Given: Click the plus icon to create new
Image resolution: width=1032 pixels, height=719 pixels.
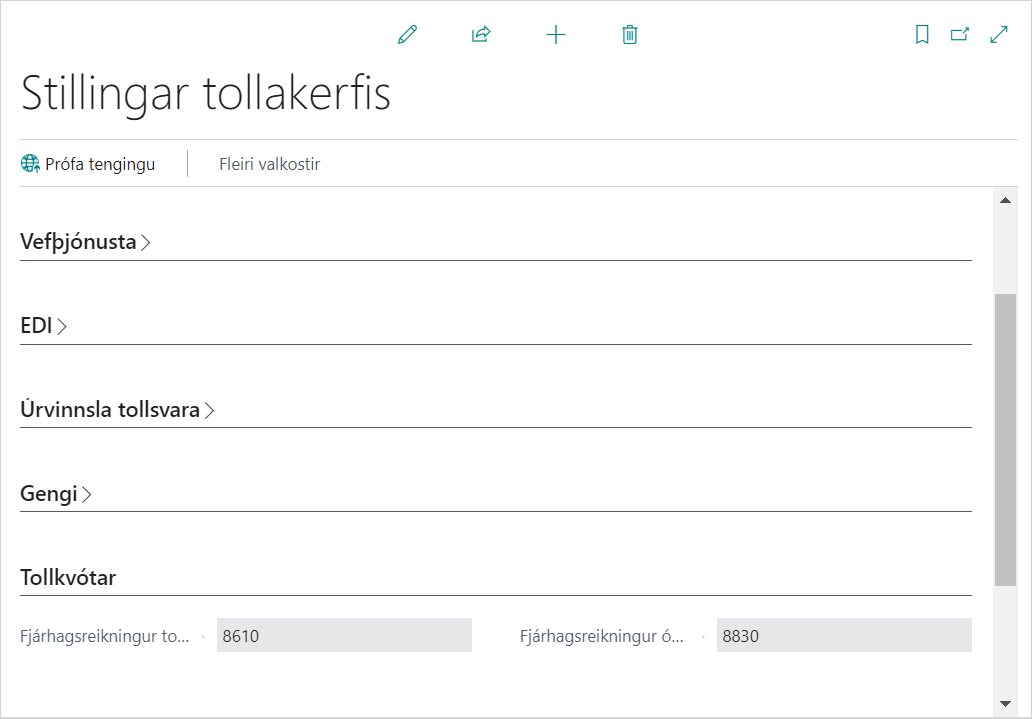Looking at the screenshot, I should [556, 35].
